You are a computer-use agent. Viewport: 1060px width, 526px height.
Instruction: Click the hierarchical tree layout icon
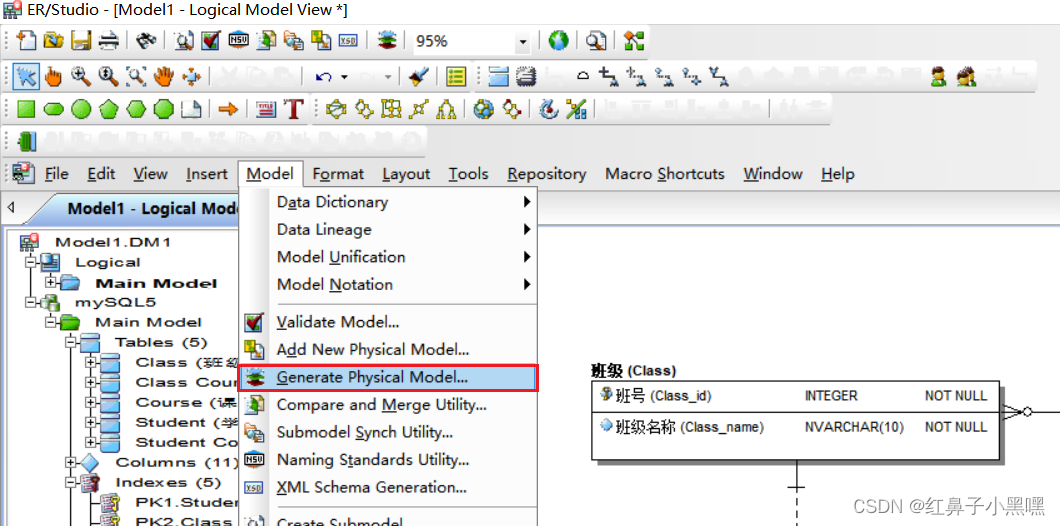(x=446, y=109)
